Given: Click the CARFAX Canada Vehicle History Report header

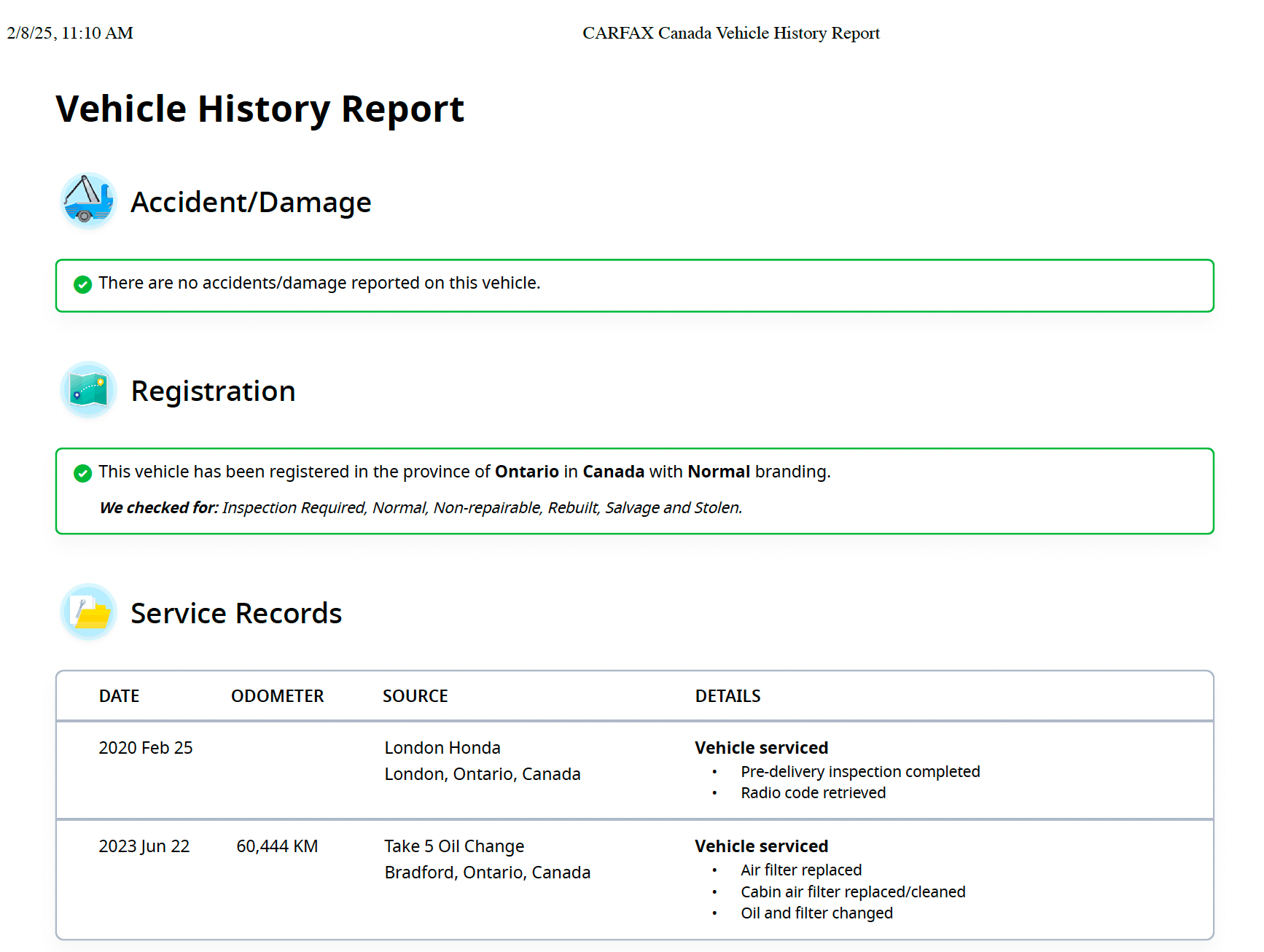Looking at the screenshot, I should click(731, 33).
